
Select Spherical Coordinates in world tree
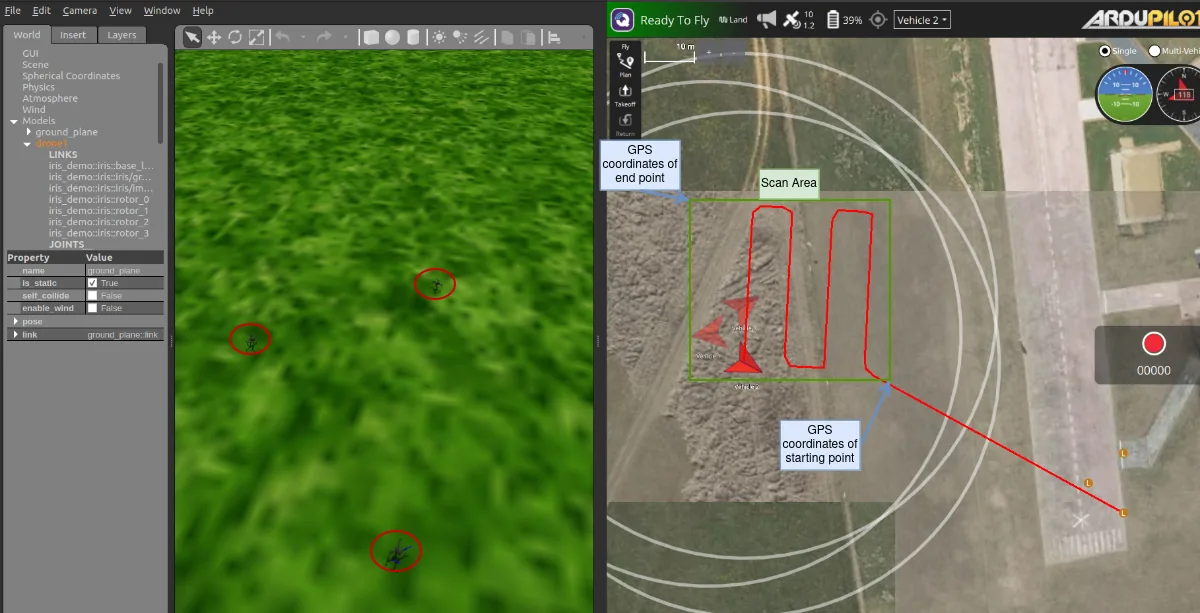click(x=71, y=76)
